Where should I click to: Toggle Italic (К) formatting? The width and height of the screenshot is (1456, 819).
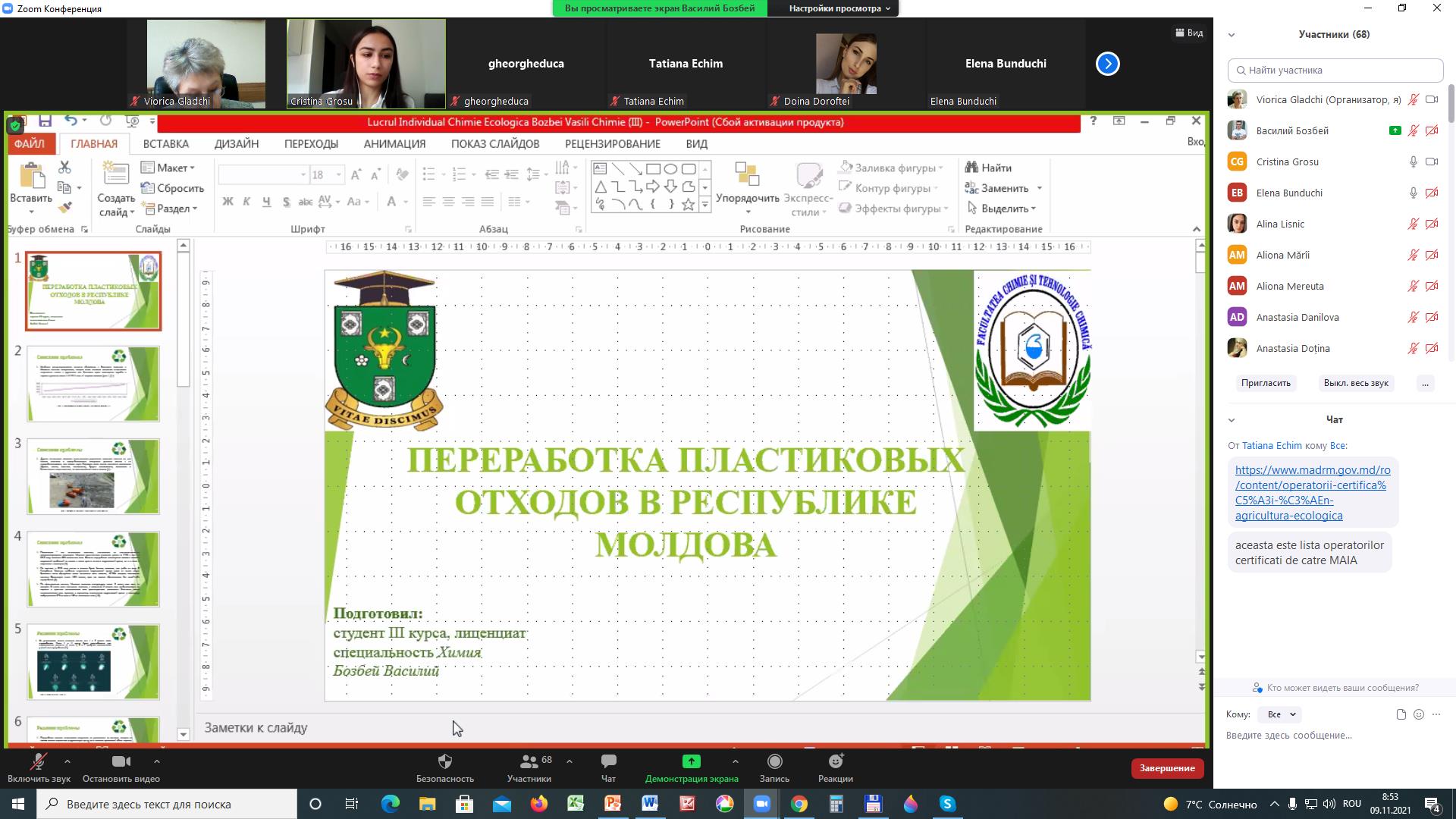tap(246, 202)
